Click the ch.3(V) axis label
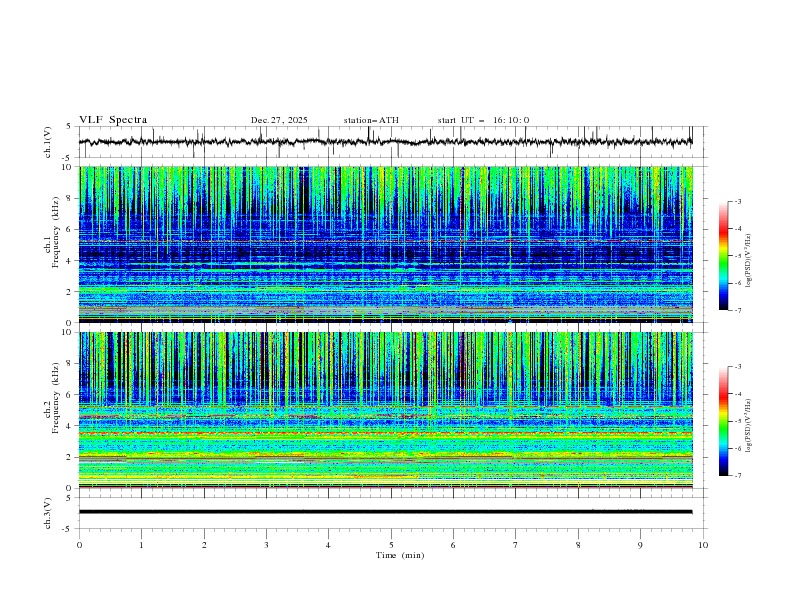Screen dimensions: 792x612 click(47, 512)
